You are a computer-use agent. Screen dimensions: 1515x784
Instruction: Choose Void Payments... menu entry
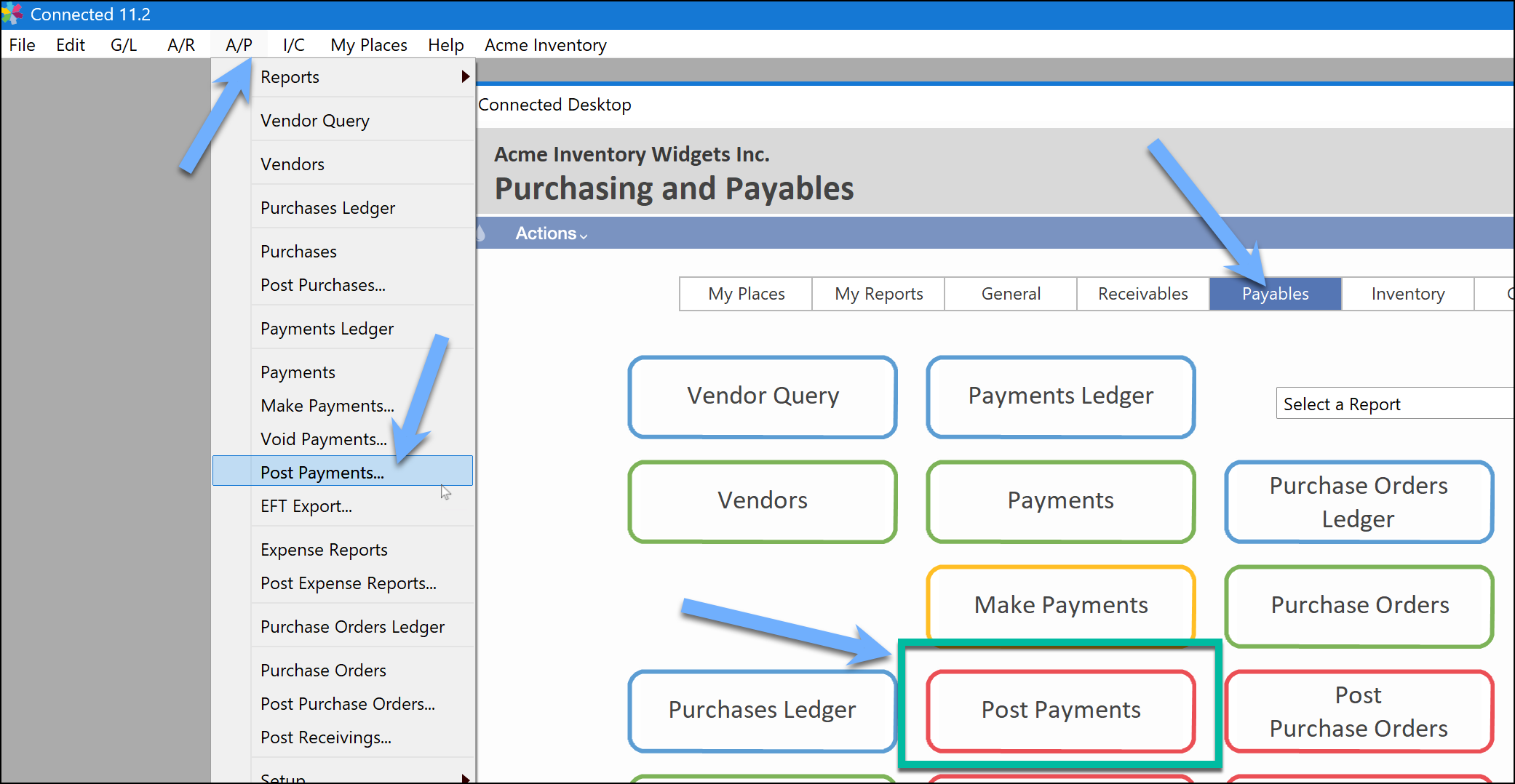click(x=343, y=439)
